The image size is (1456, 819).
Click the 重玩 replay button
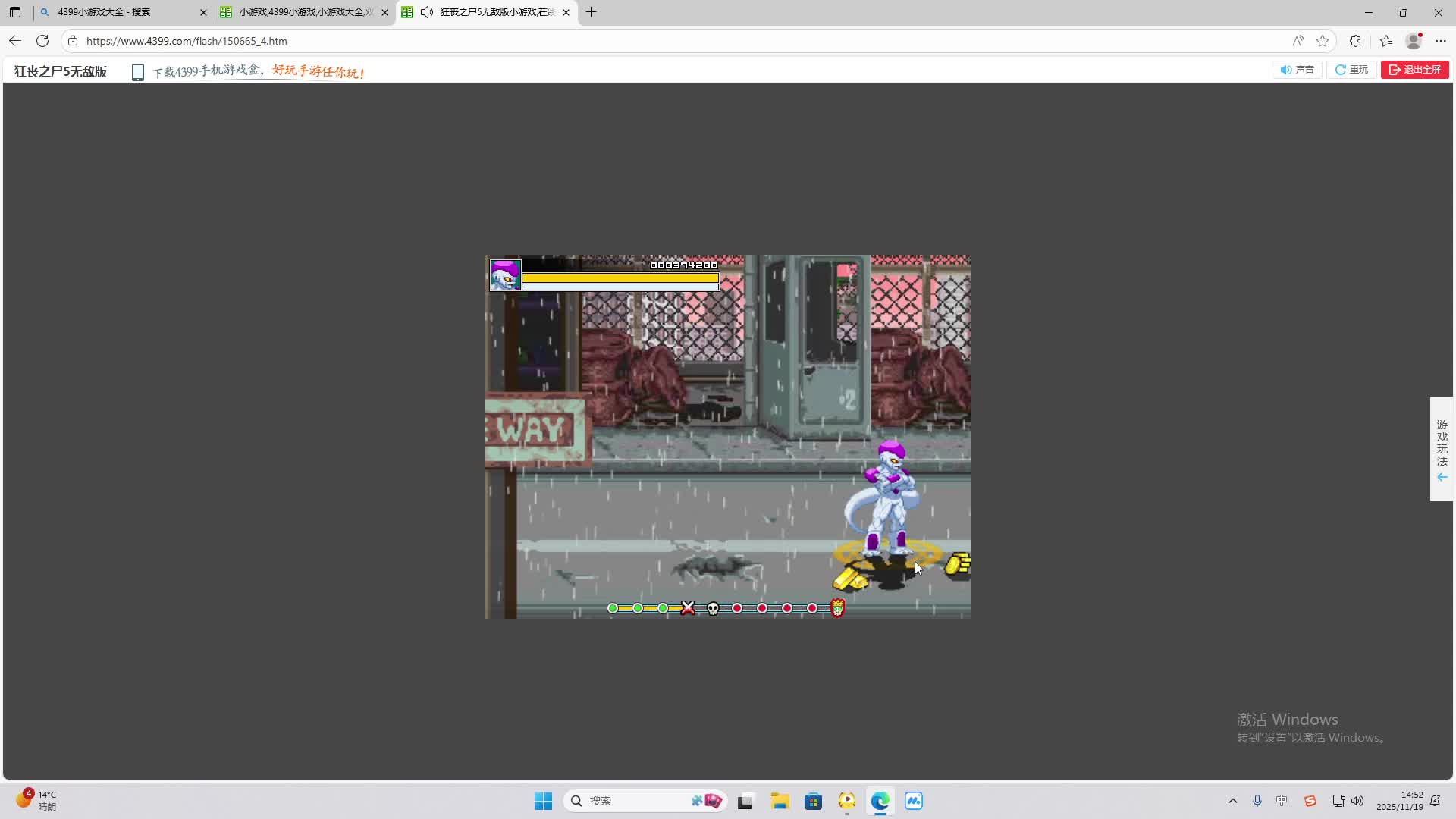click(x=1351, y=70)
